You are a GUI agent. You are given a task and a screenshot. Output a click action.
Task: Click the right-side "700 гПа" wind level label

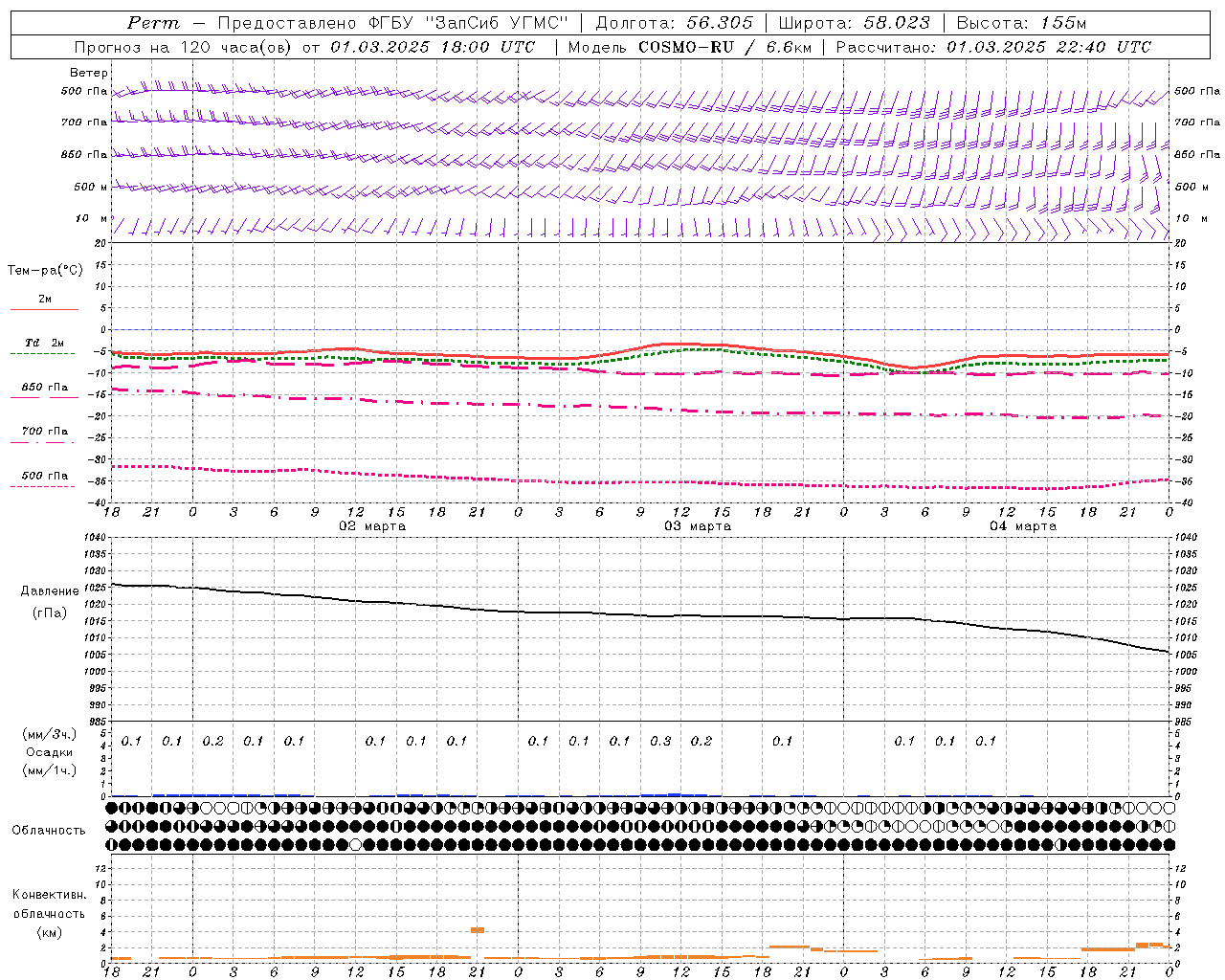tap(1197, 122)
